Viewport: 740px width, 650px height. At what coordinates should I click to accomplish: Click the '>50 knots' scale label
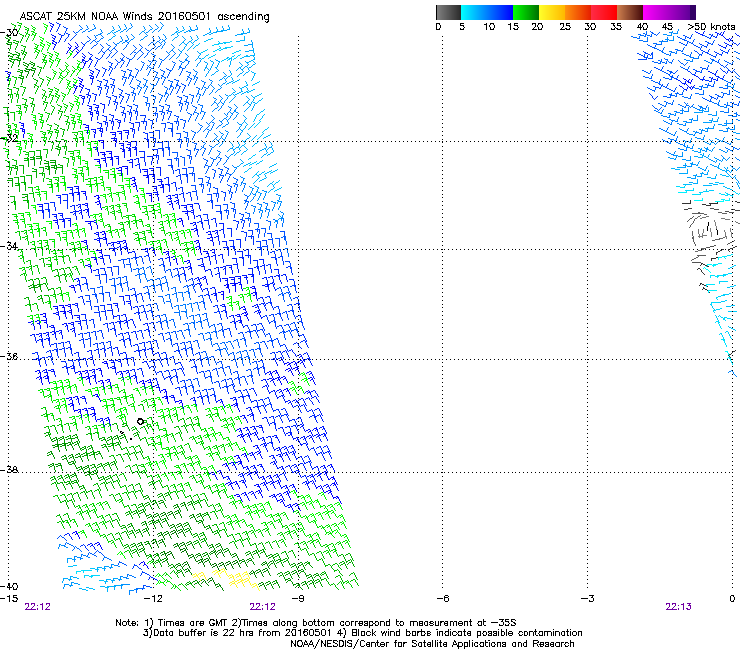tap(711, 27)
